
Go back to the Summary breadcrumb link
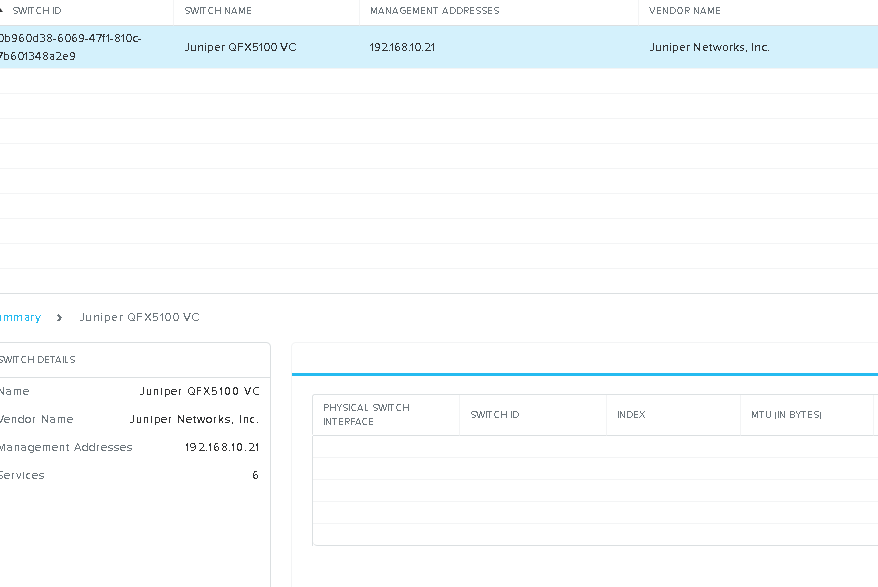[x=20, y=317]
